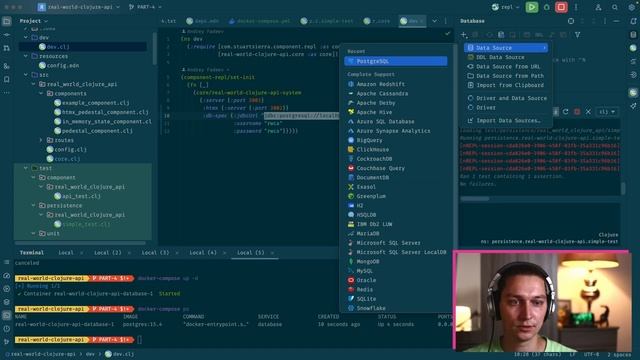Image resolution: width=640 pixels, height=360 pixels.
Task: Open the Code With Me user icon
Action: pos(598,7)
